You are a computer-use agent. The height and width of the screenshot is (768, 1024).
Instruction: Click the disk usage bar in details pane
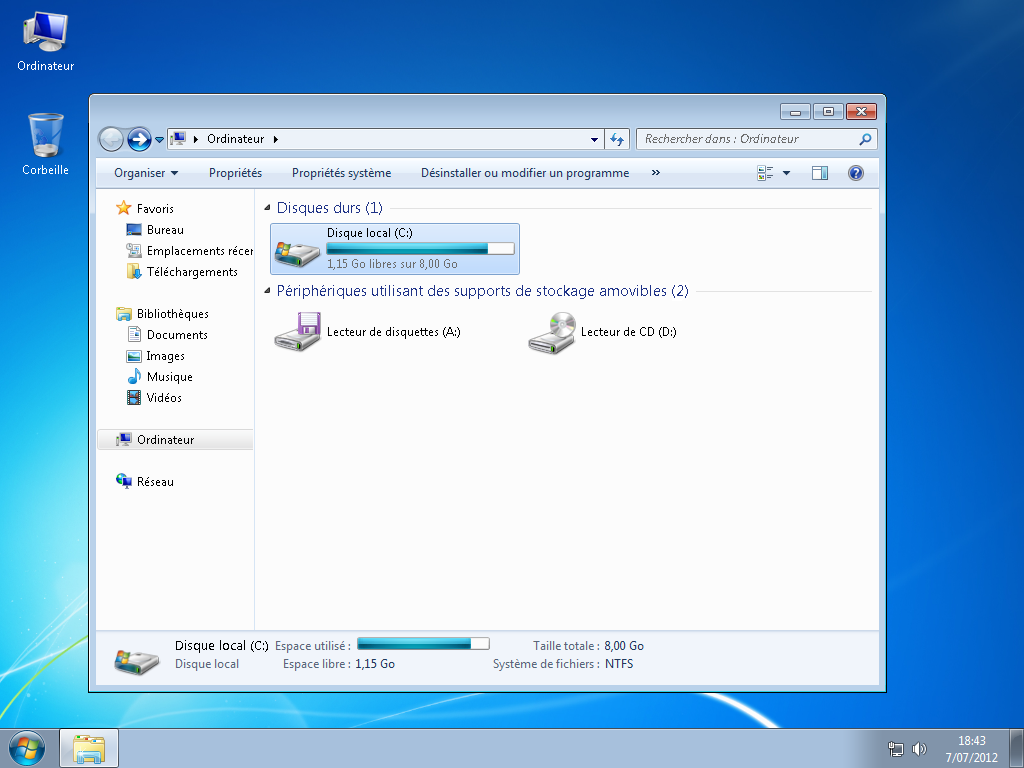pyautogui.click(x=423, y=644)
